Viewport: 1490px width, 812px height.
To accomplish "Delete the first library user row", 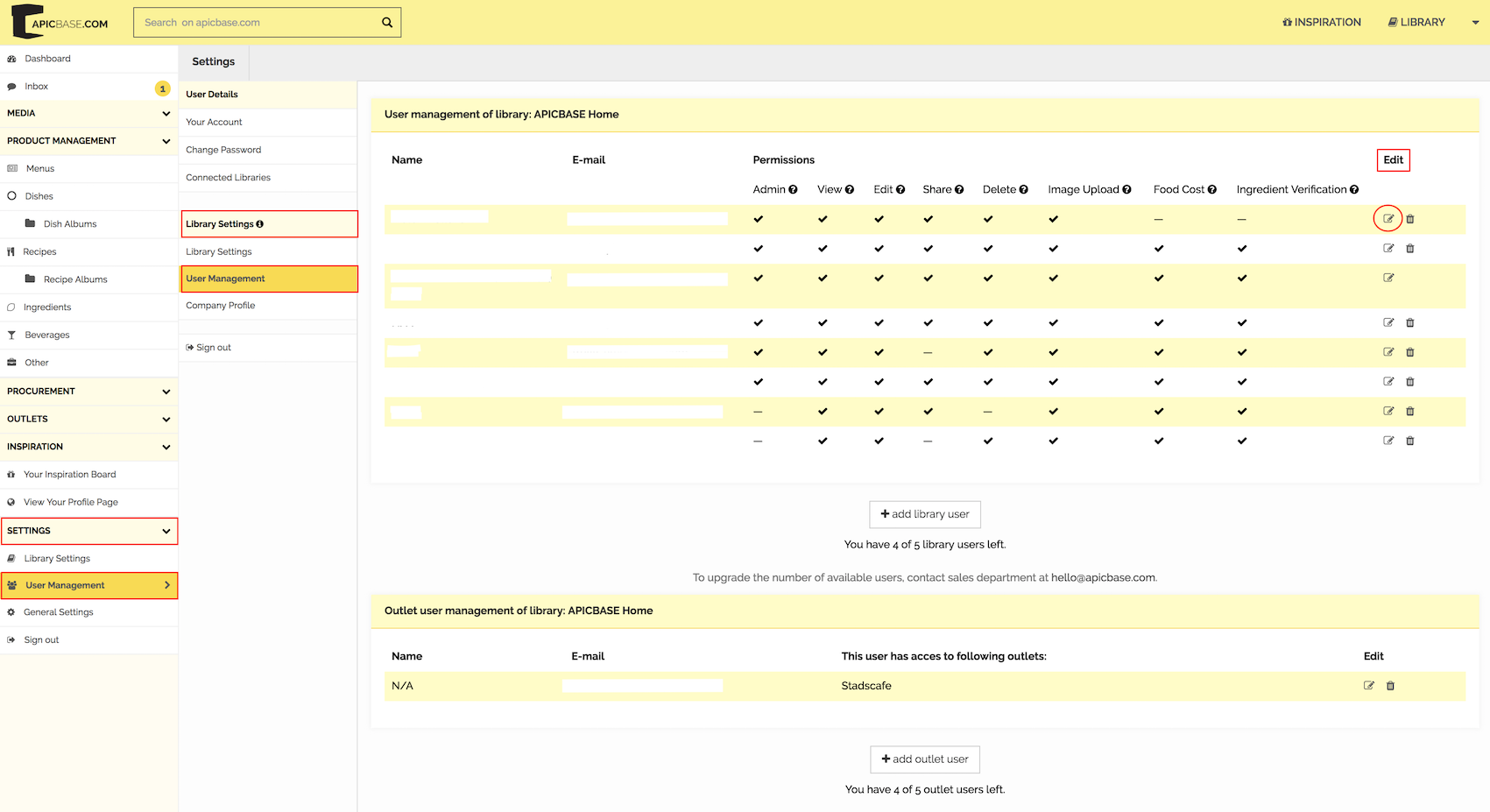I will tap(1410, 219).
